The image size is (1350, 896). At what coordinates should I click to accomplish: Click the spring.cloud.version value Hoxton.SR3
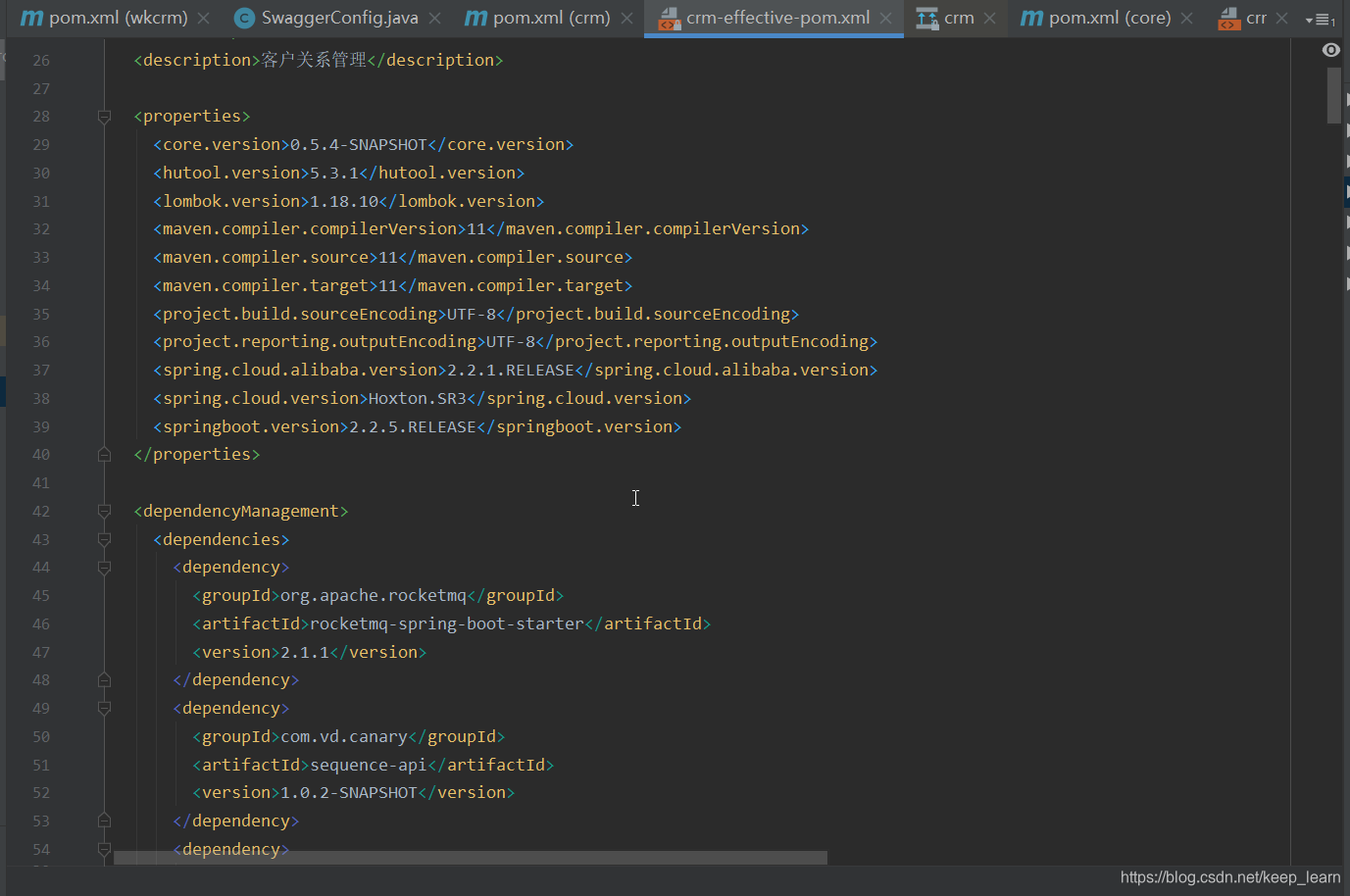418,398
